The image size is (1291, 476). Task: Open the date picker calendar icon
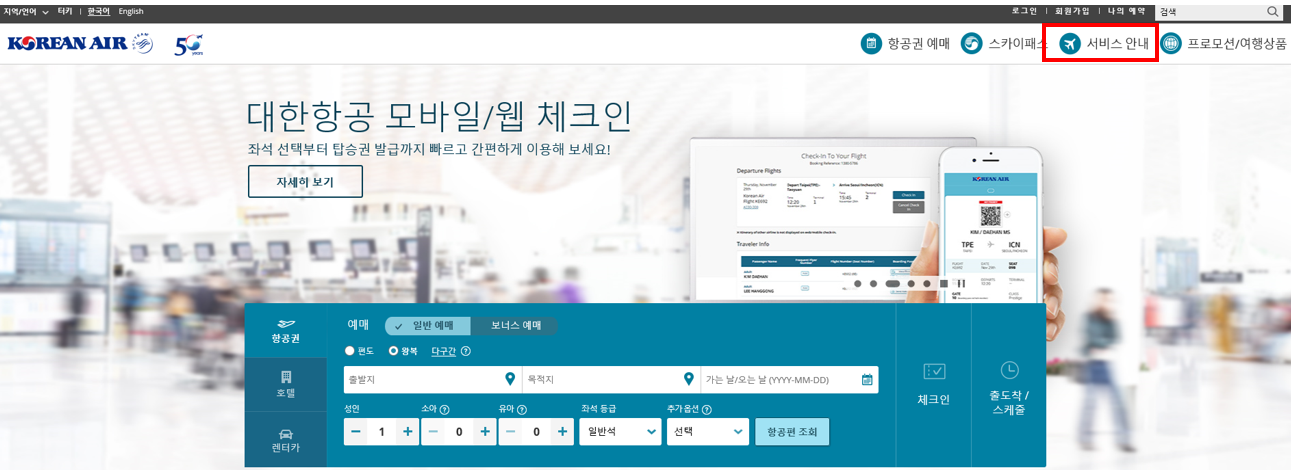(867, 379)
